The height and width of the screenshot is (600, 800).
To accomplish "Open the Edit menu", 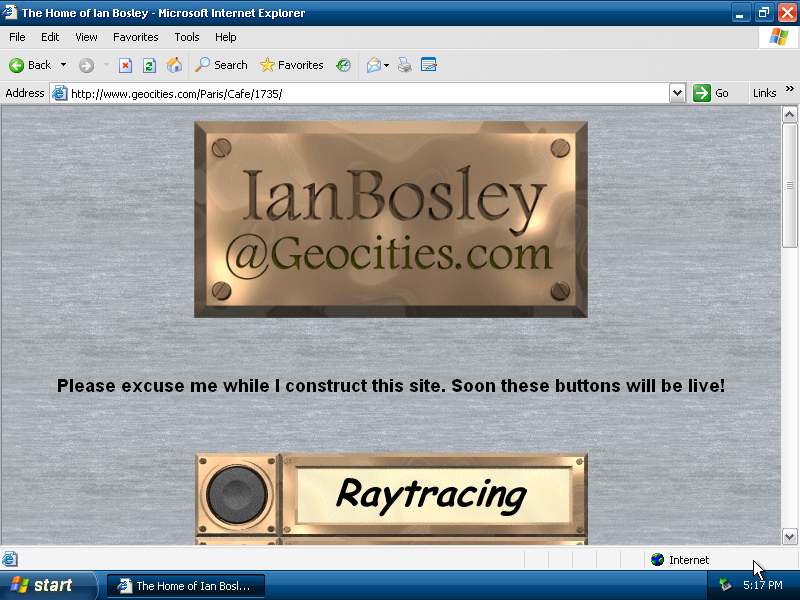I will (50, 37).
